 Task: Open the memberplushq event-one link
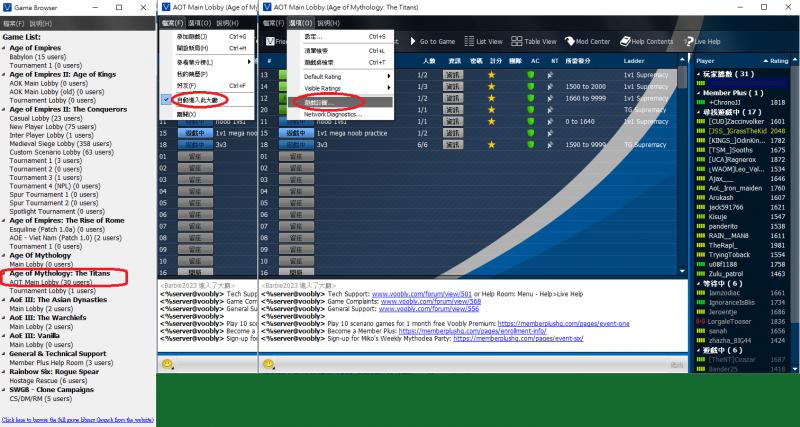click(563, 323)
